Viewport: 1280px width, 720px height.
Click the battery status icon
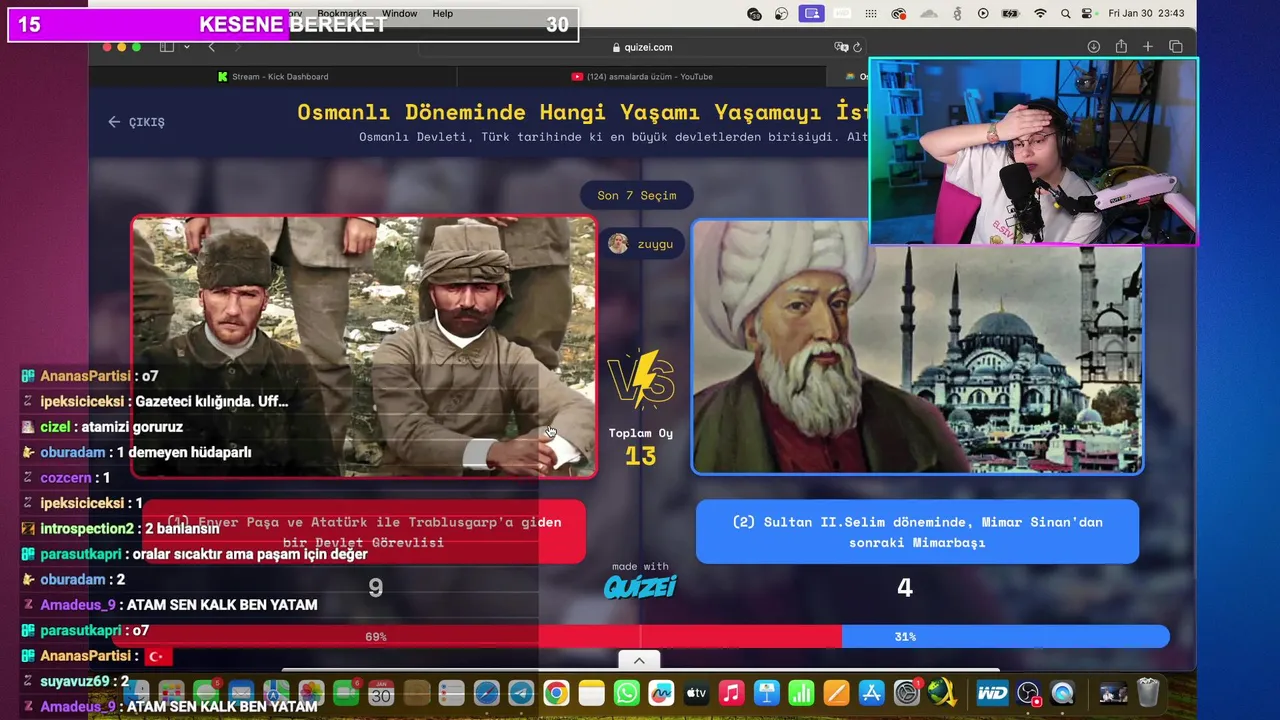click(x=1011, y=13)
